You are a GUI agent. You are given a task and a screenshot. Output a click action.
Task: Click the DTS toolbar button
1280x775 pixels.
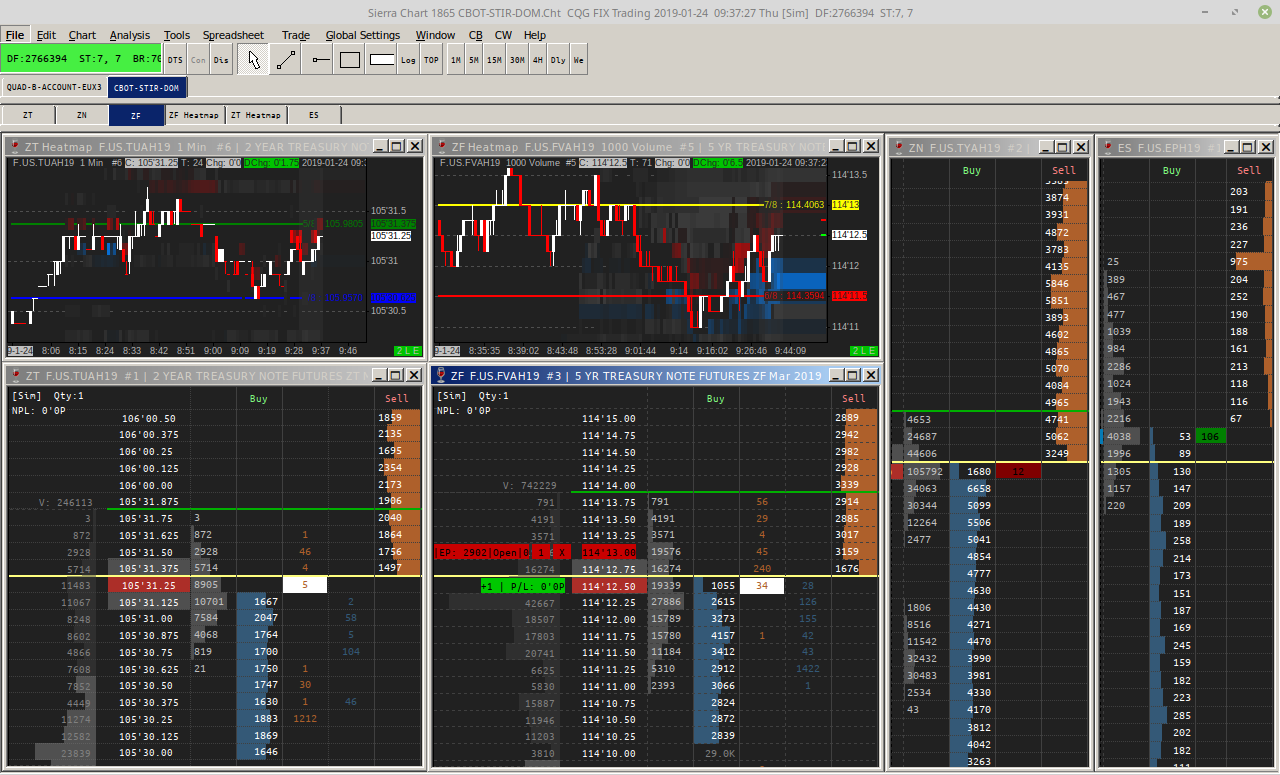pos(175,60)
